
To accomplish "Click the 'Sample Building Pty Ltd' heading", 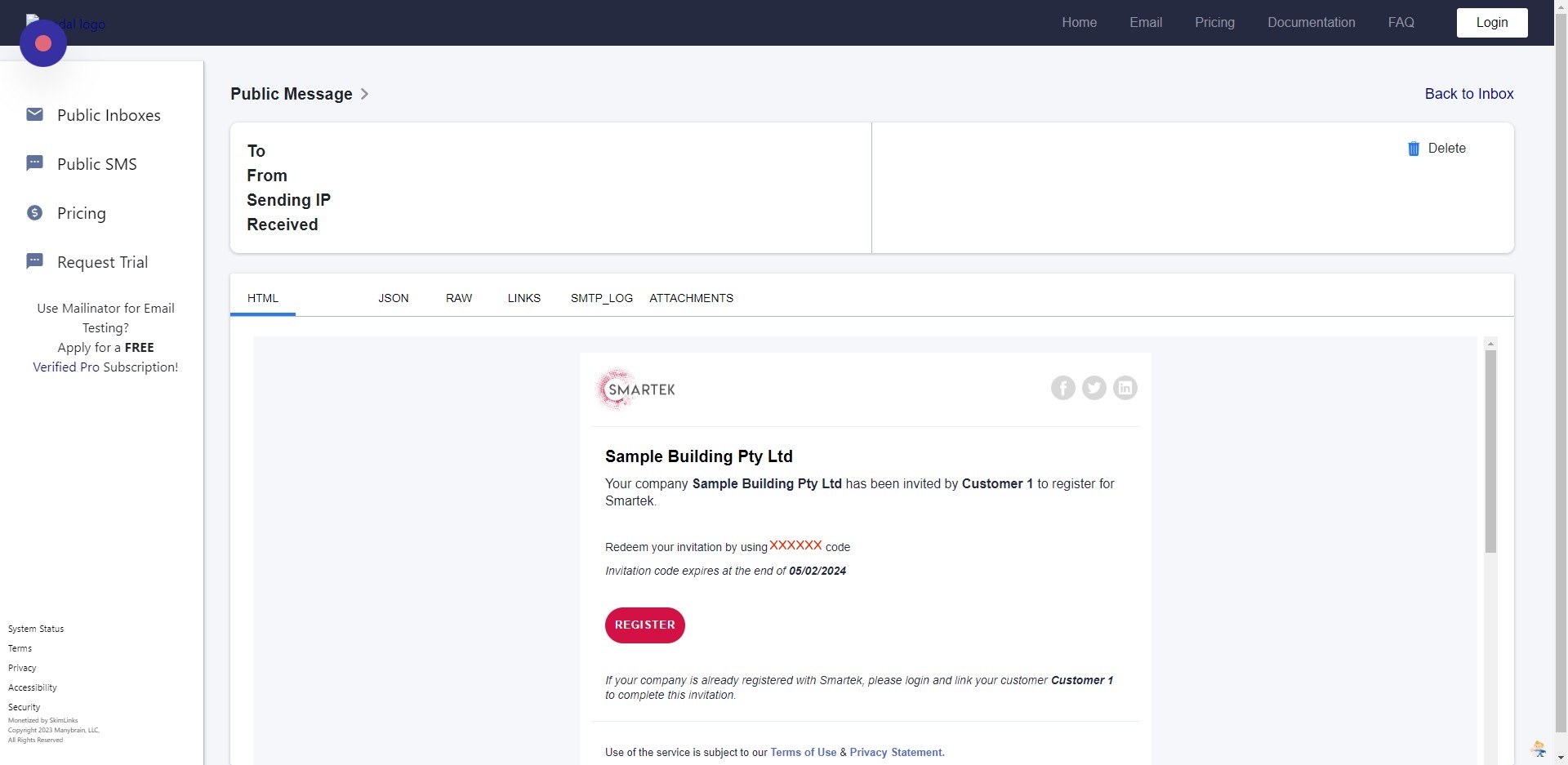I will pos(699,456).
